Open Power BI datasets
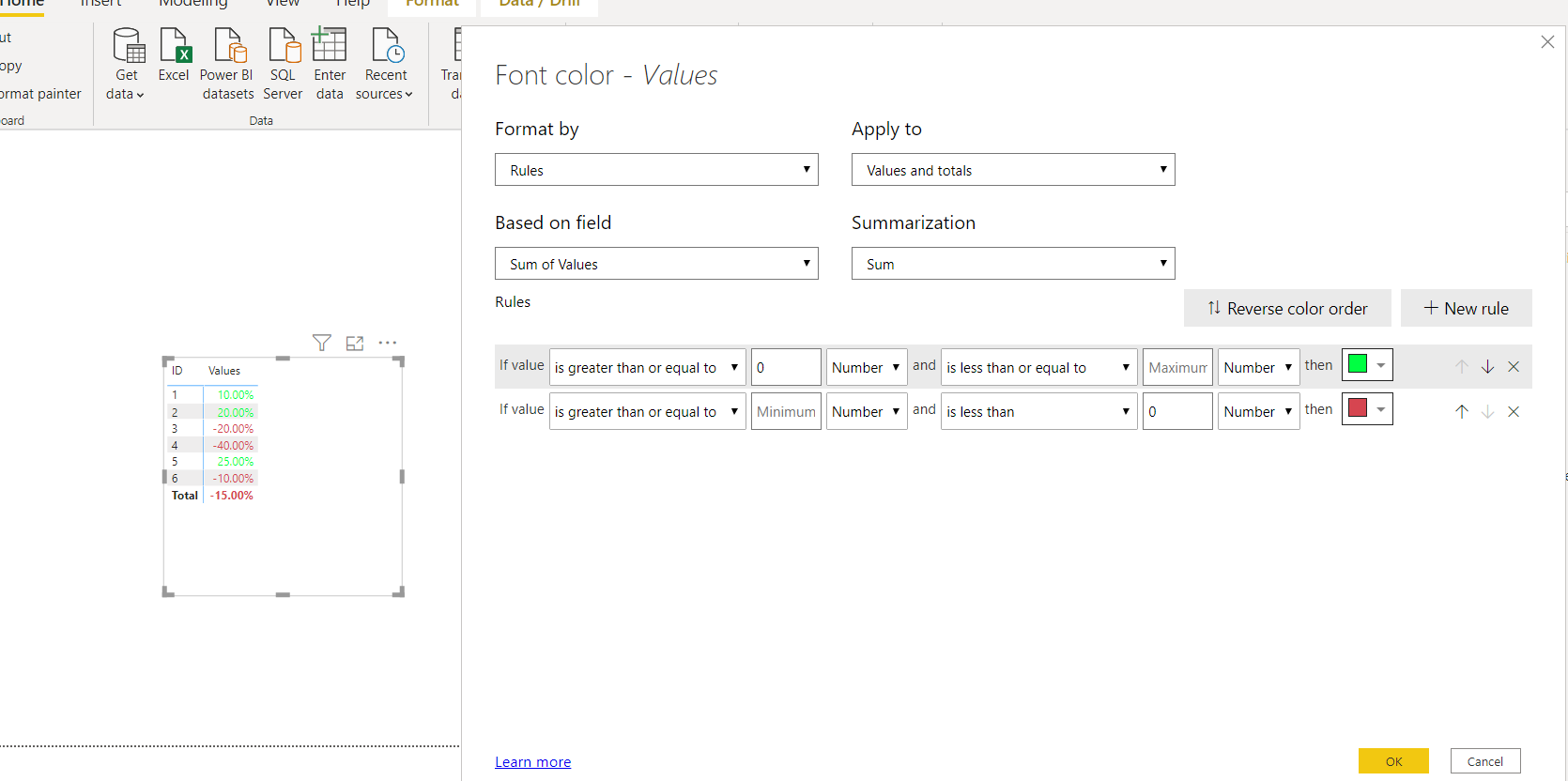Image resolution: width=1568 pixels, height=781 pixels. point(228,64)
